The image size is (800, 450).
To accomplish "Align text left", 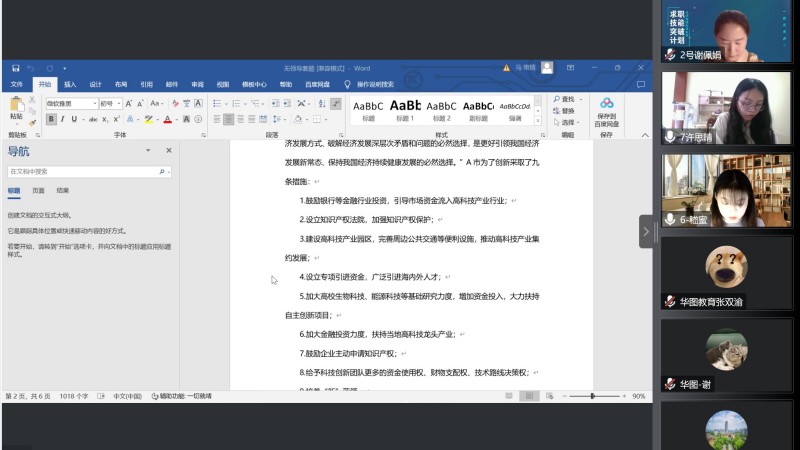I will tap(217, 119).
